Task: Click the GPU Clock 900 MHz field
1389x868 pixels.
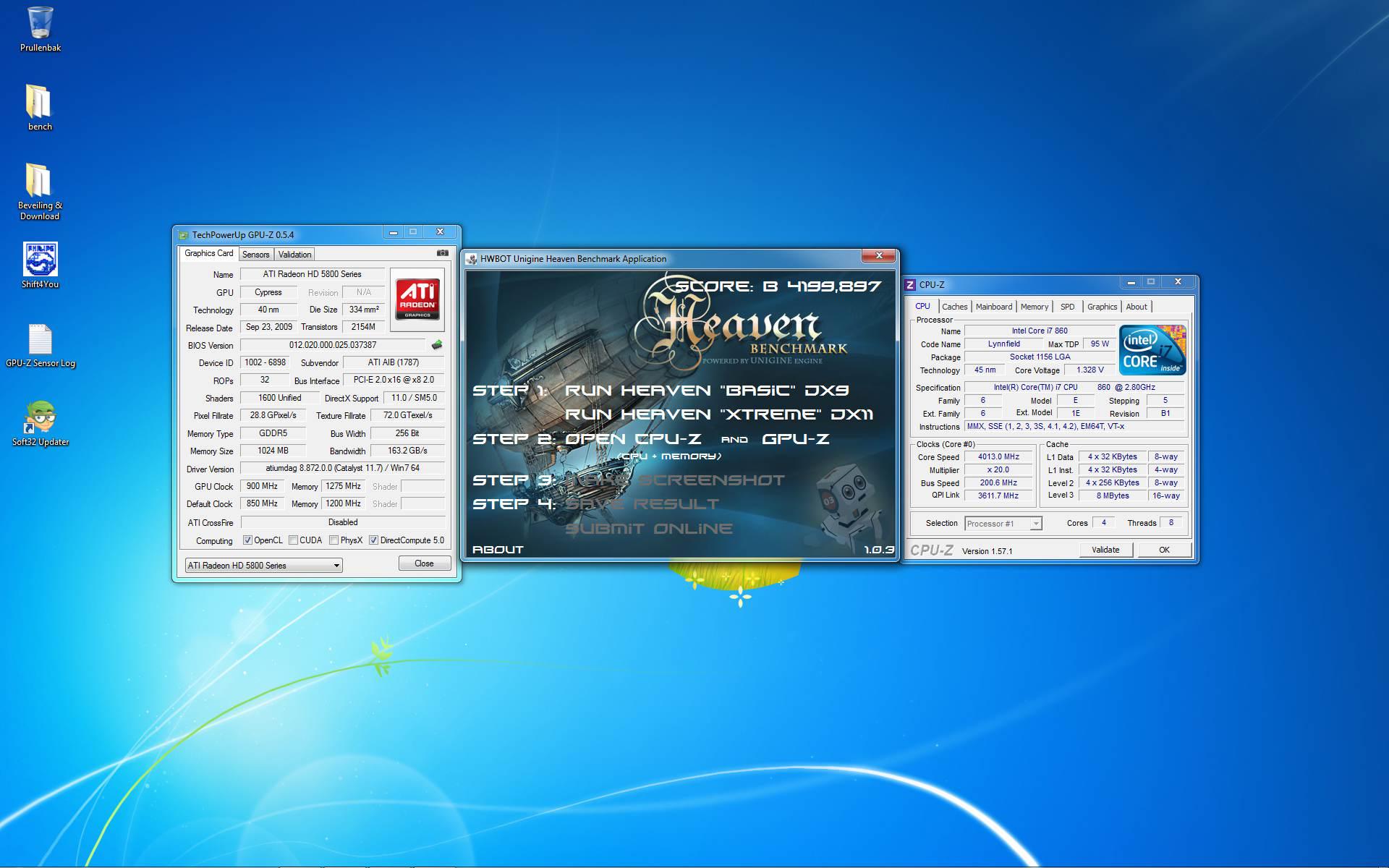Action: coord(262,486)
